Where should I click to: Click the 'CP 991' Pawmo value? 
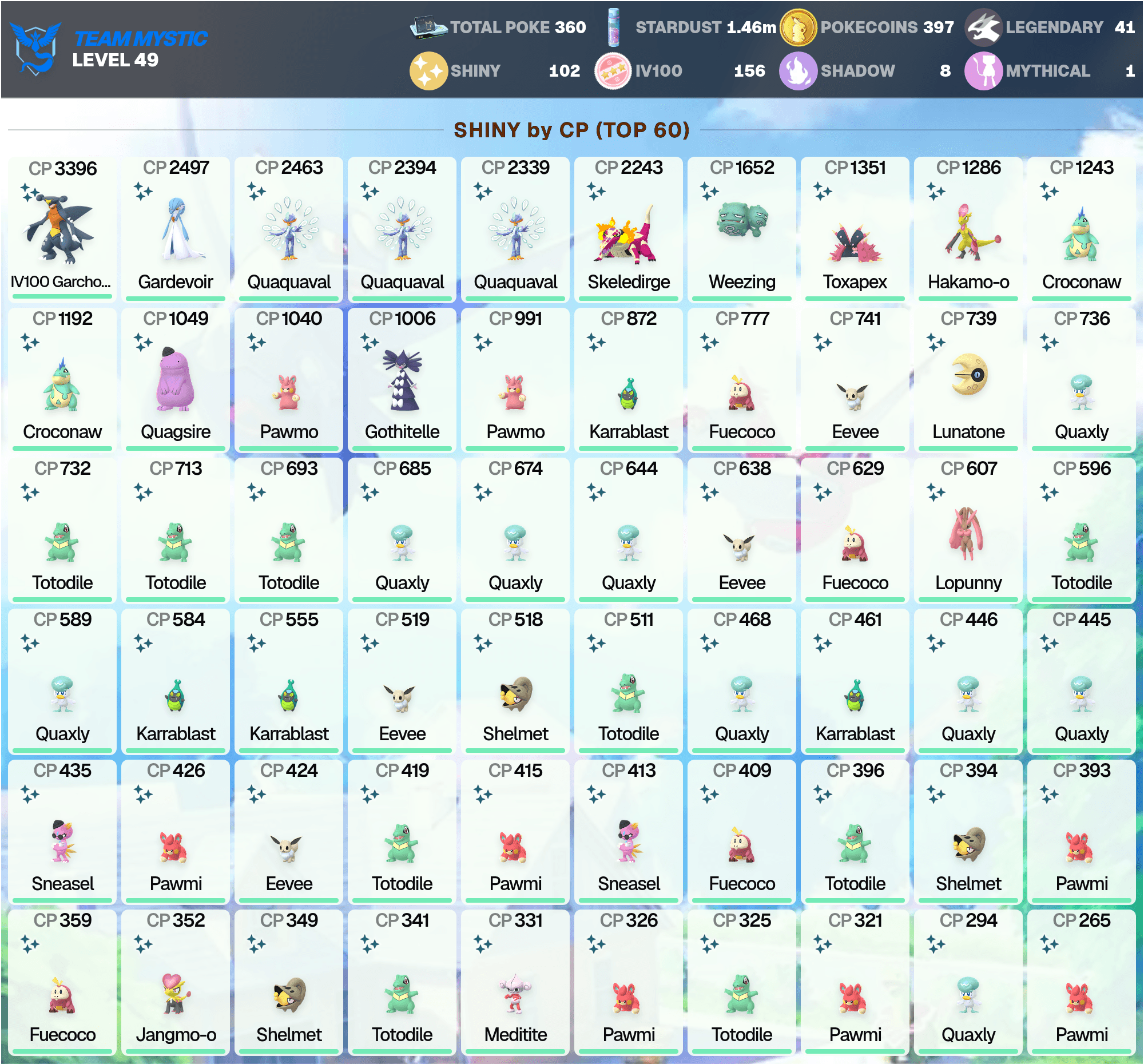515,318
